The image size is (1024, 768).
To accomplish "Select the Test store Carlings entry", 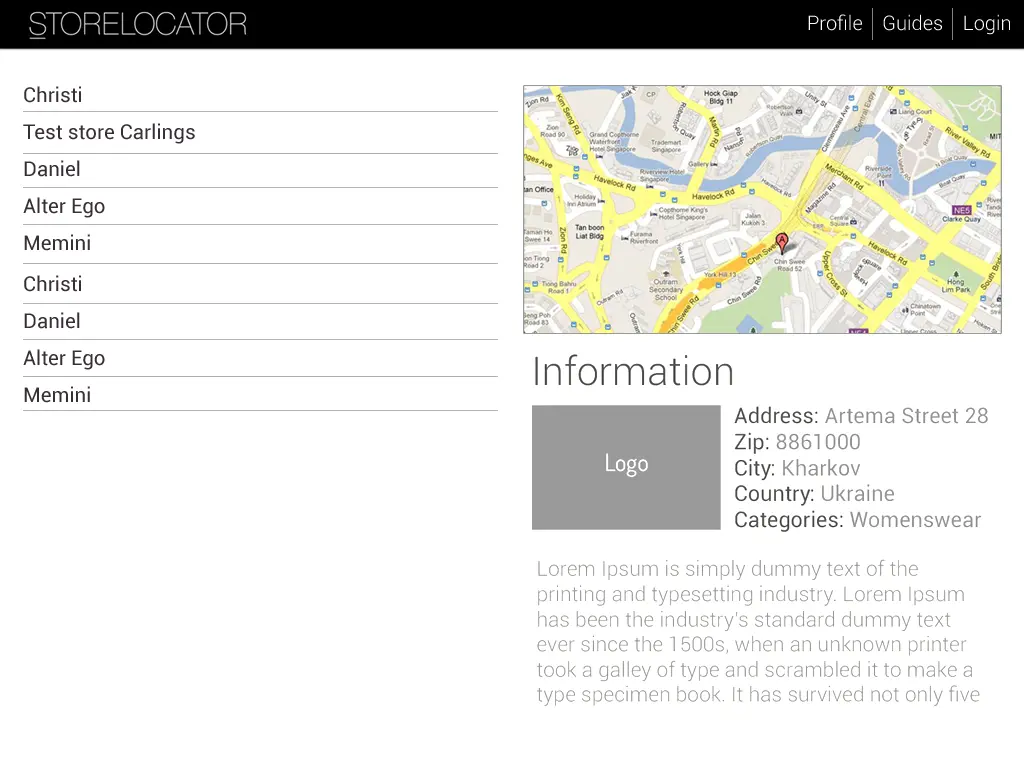I will (x=109, y=132).
